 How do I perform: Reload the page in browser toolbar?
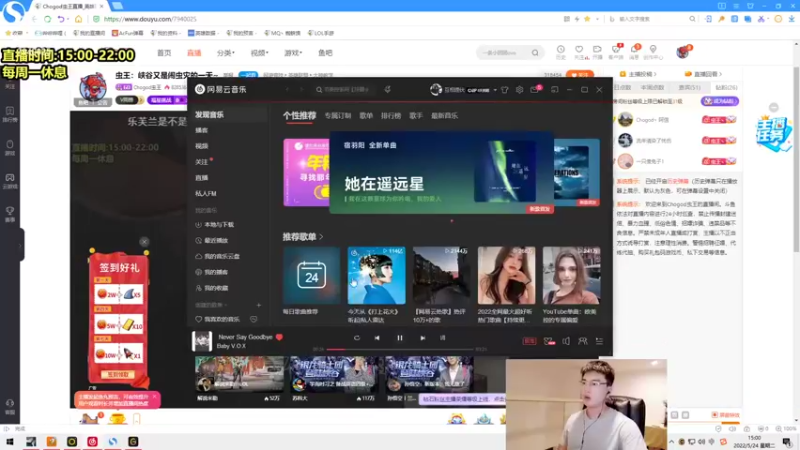(47, 19)
